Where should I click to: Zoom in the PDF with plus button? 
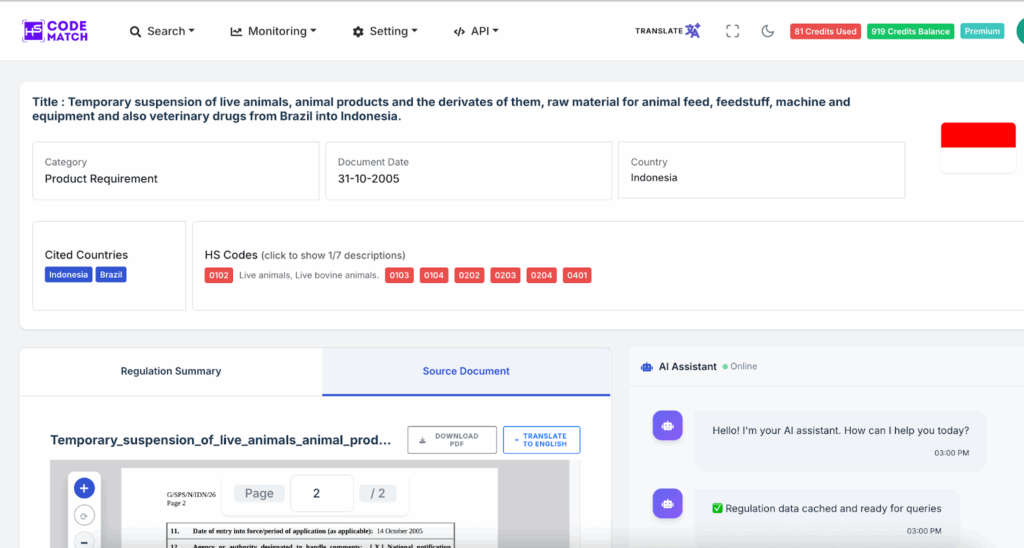click(84, 488)
